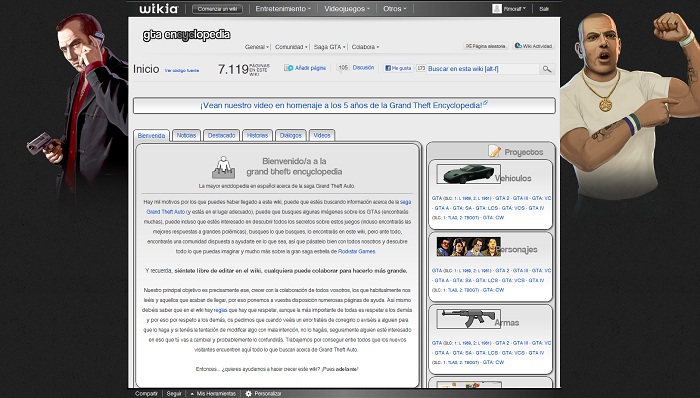
Task: Click GTA IV under Vehículos
Action: (537, 208)
